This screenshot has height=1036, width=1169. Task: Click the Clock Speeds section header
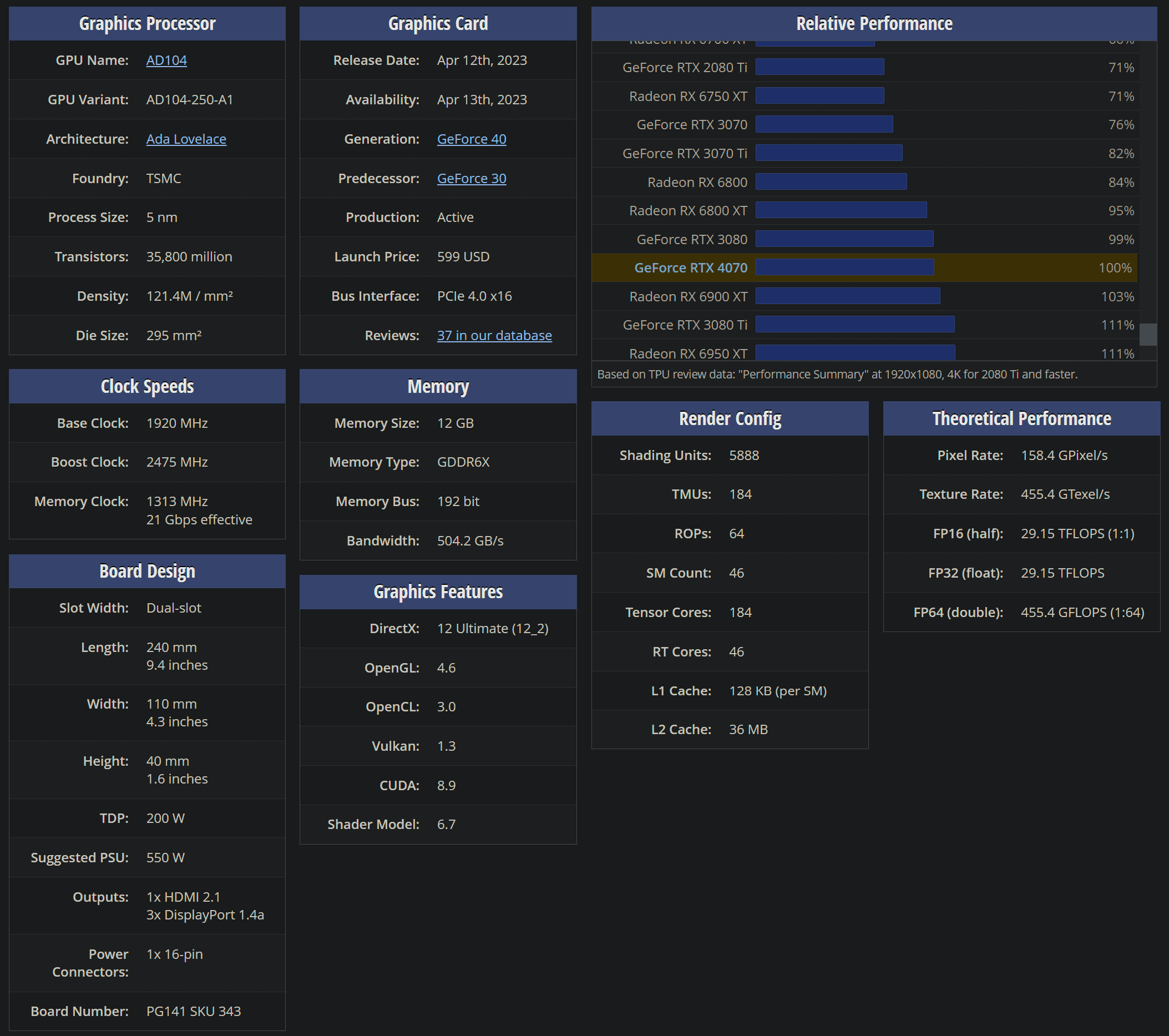147,386
